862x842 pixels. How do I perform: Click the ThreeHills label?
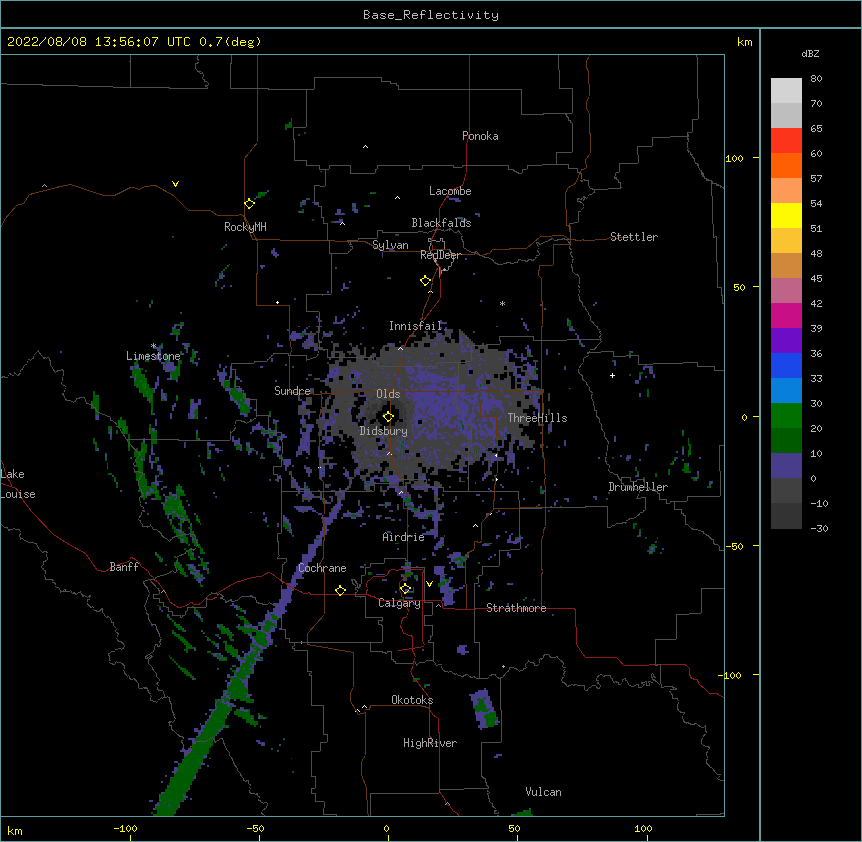click(x=537, y=418)
